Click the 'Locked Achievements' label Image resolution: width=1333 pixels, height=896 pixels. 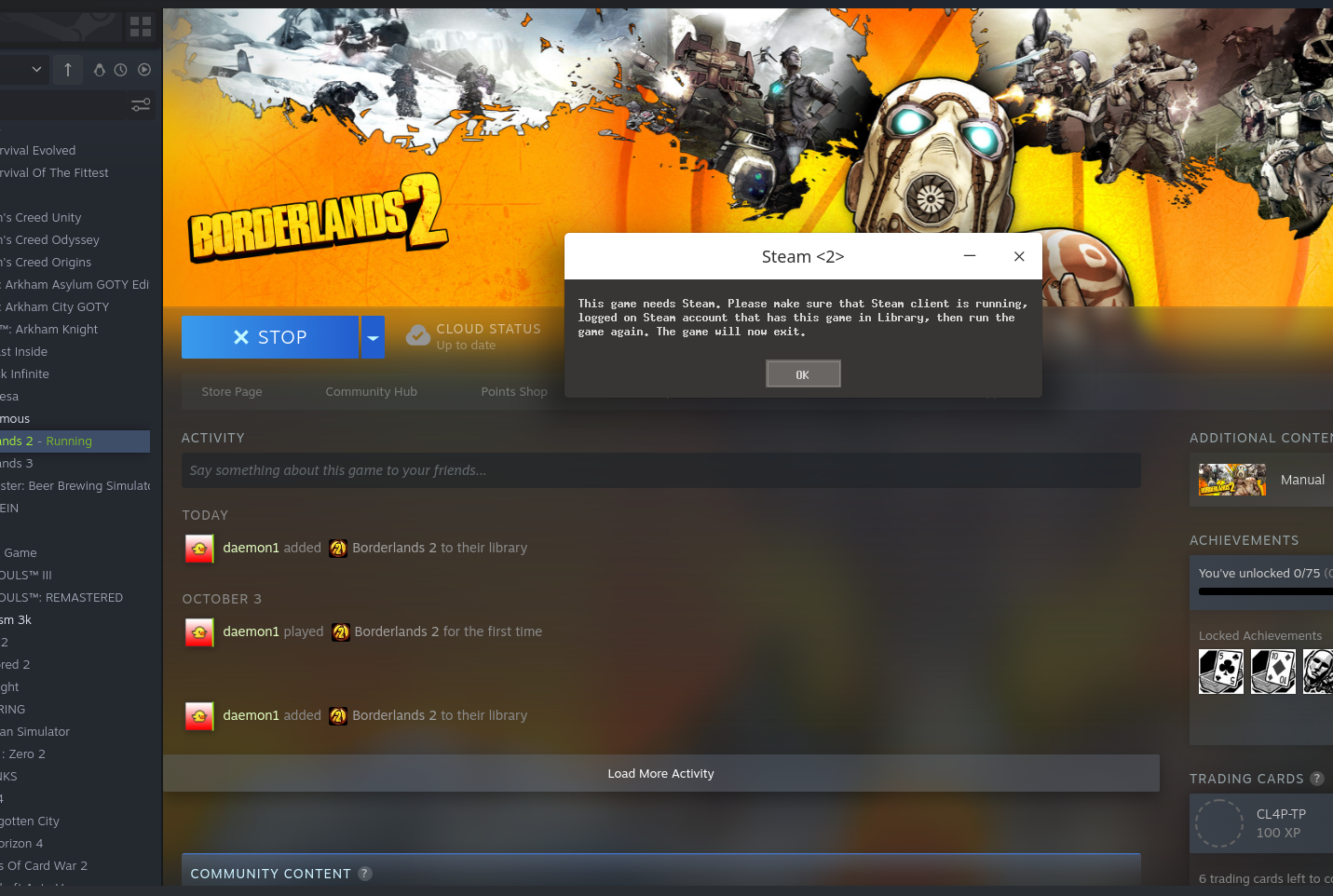1260,635
